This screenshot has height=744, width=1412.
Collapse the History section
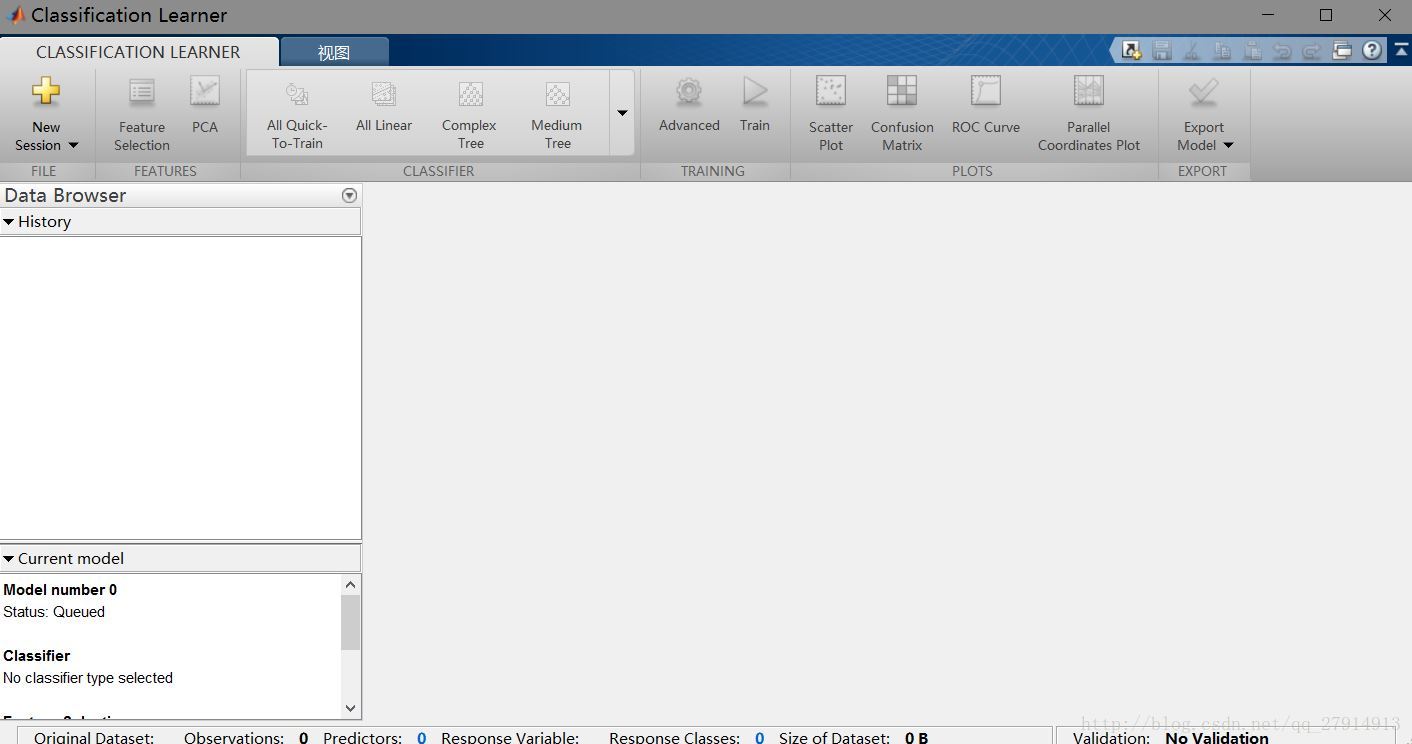click(9, 222)
